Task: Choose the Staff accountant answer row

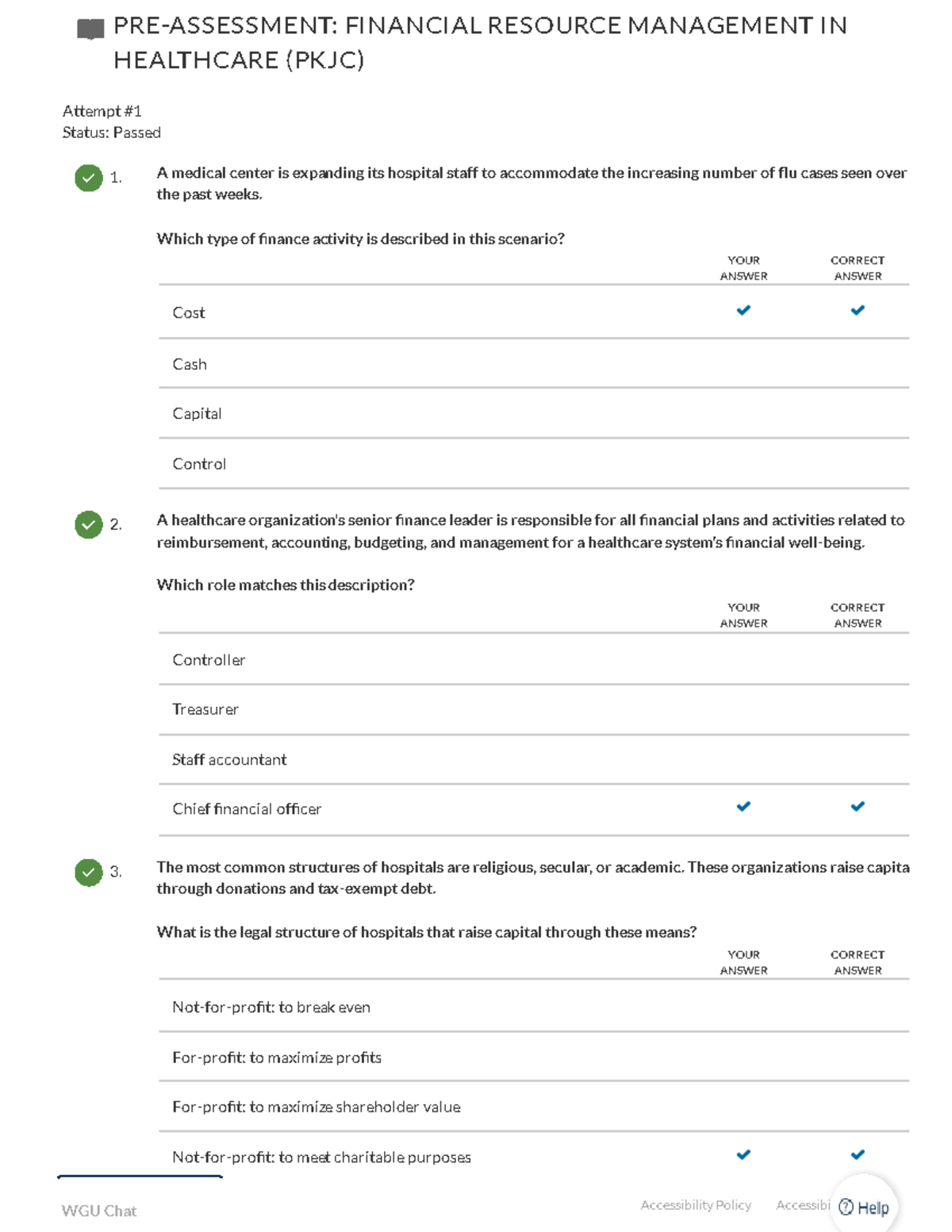Action: click(x=229, y=759)
